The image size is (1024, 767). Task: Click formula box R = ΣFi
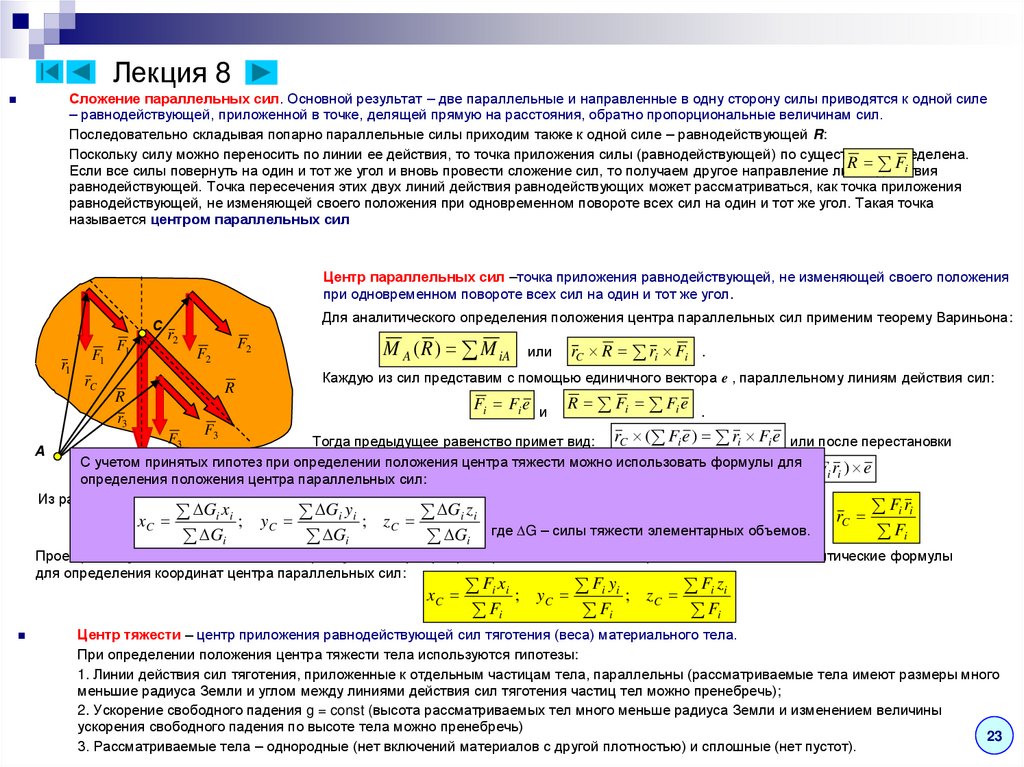878,163
